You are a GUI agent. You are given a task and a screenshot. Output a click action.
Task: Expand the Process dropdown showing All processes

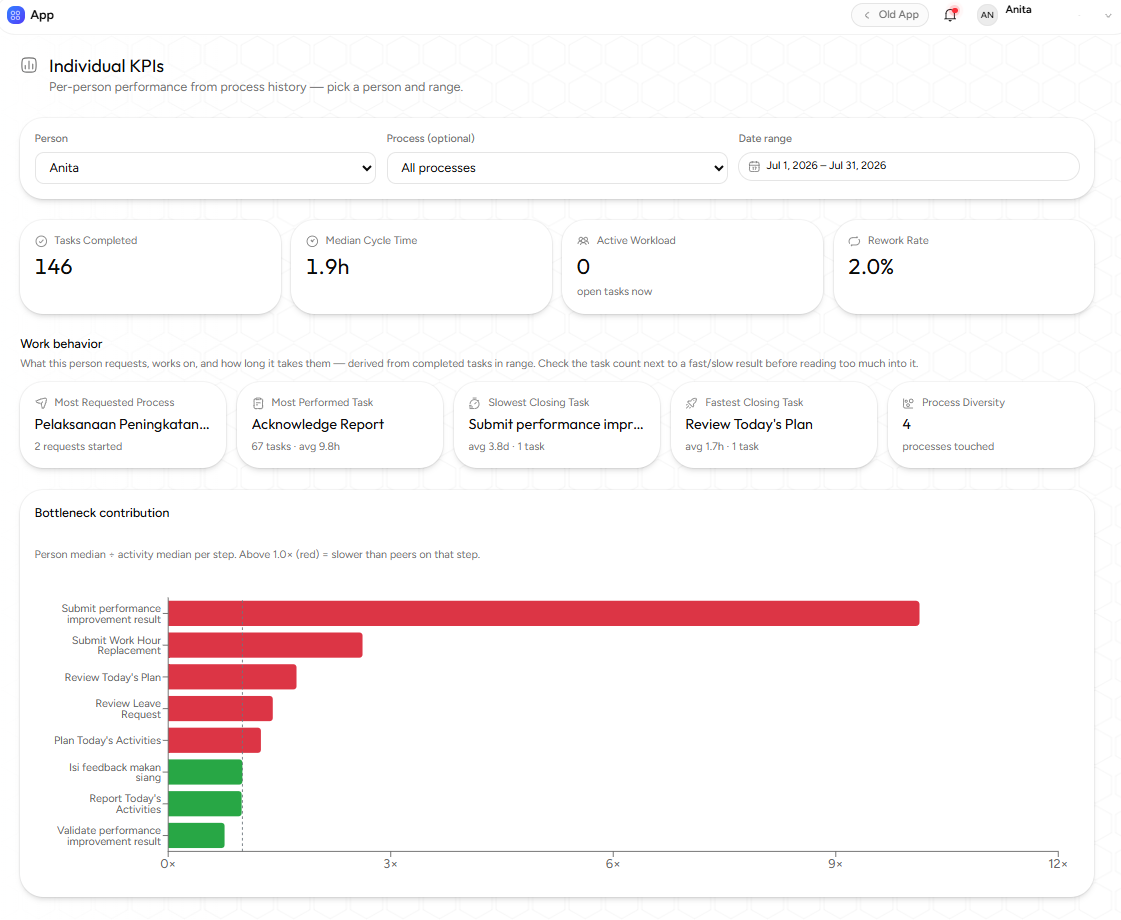(x=557, y=168)
